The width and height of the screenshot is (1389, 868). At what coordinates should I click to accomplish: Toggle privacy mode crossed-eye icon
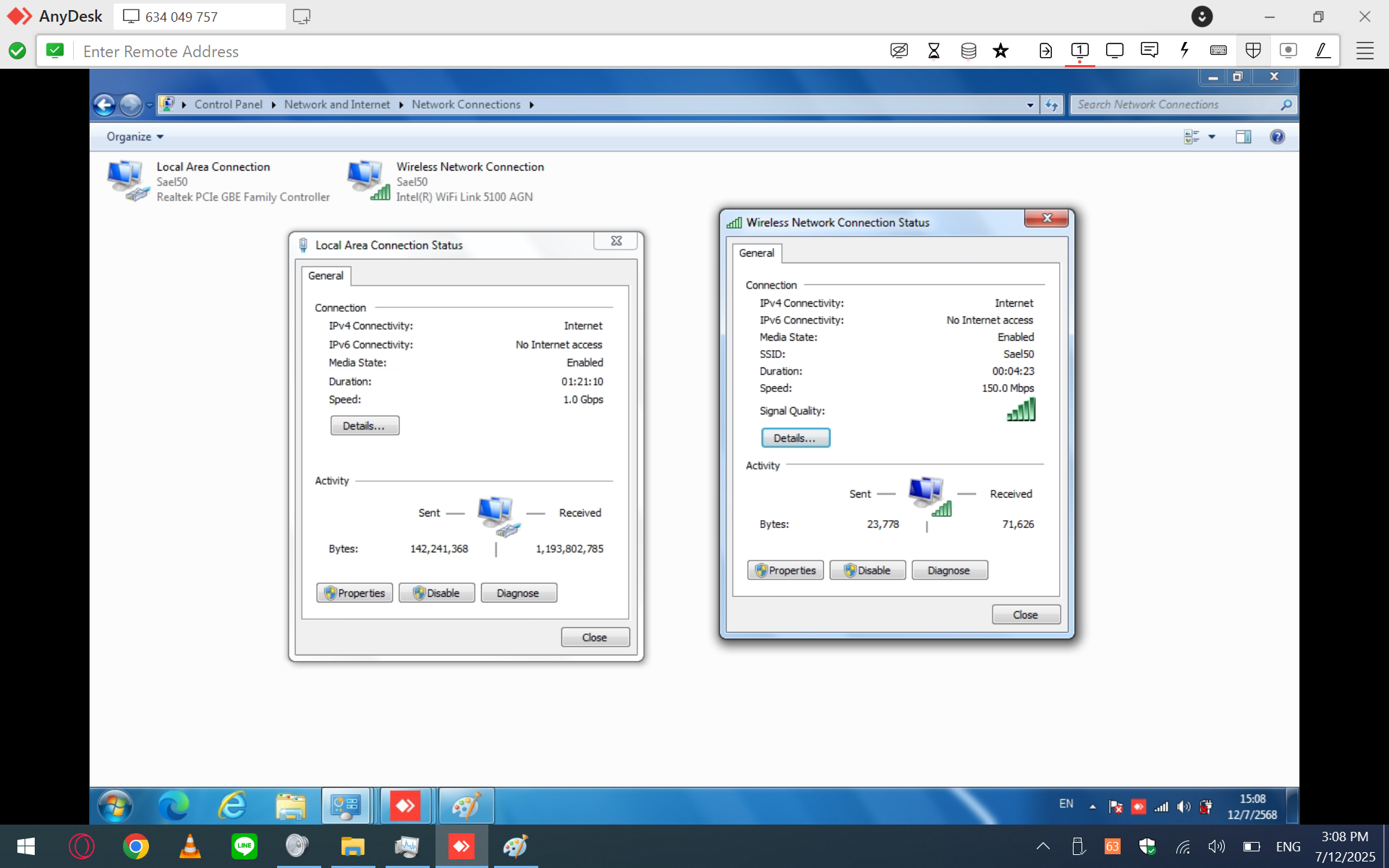click(x=899, y=51)
